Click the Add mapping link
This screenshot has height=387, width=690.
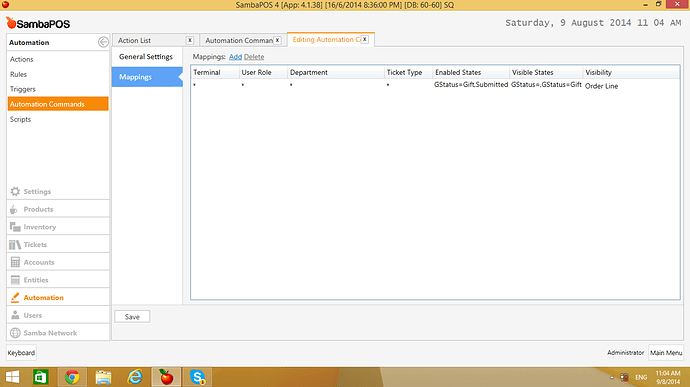[x=235, y=57]
